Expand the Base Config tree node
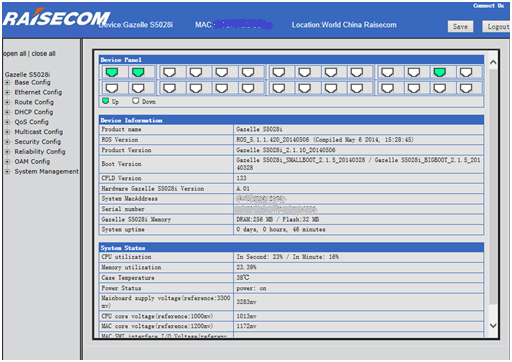The image size is (512, 362). coord(7,82)
